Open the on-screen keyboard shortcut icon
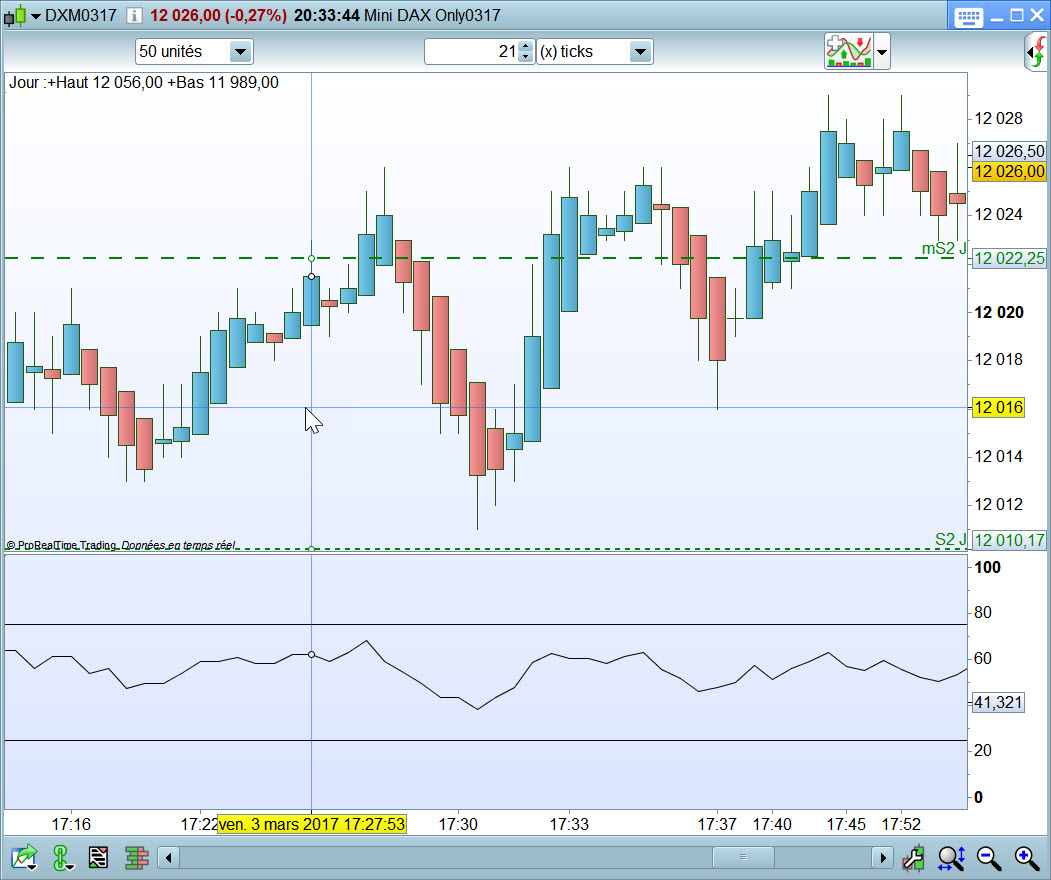This screenshot has height=880, width=1051. pos(967,17)
